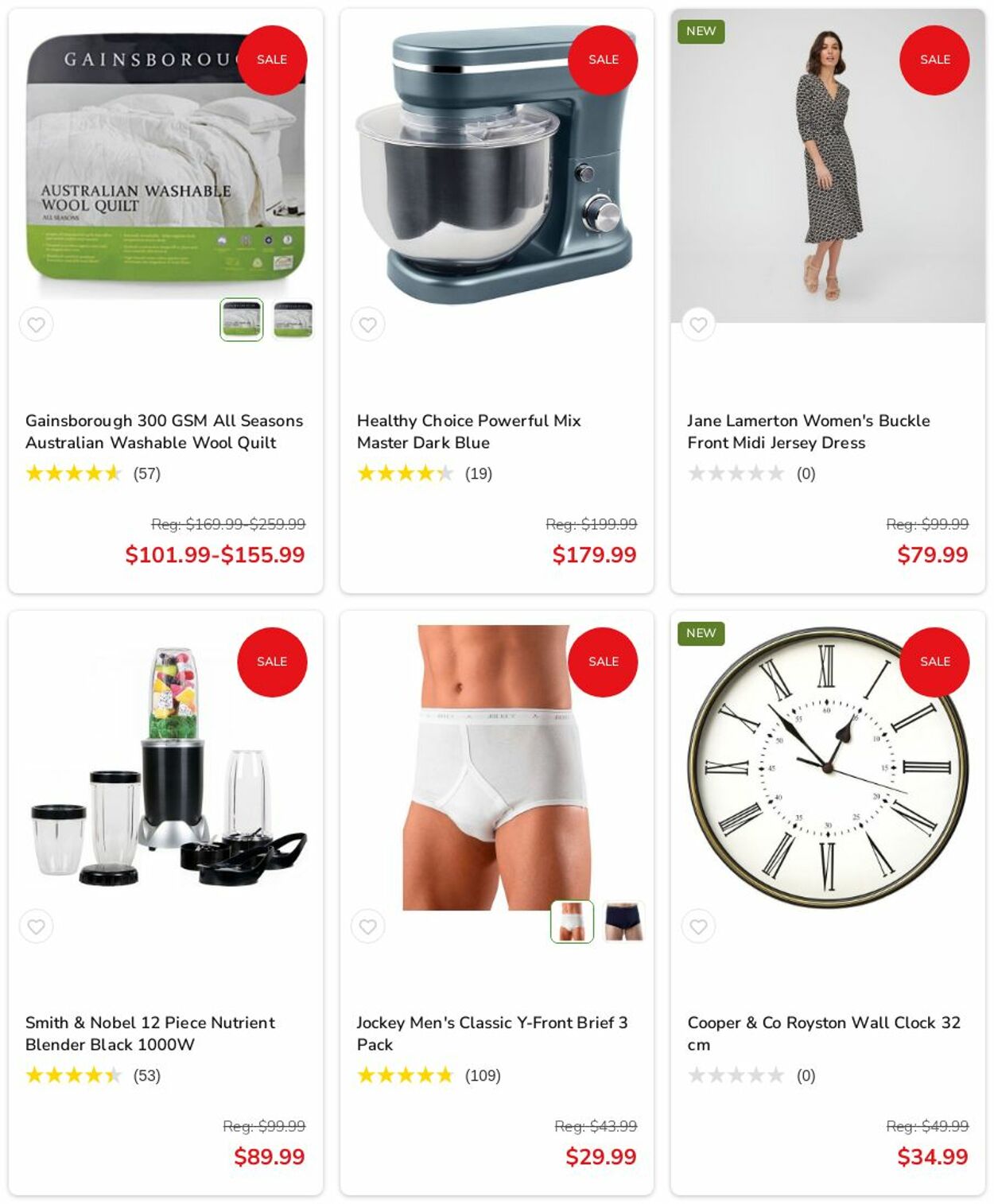The width and height of the screenshot is (994, 1204).
Task: Click $29.99 price of Jockey briefs
Action: click(x=600, y=1156)
